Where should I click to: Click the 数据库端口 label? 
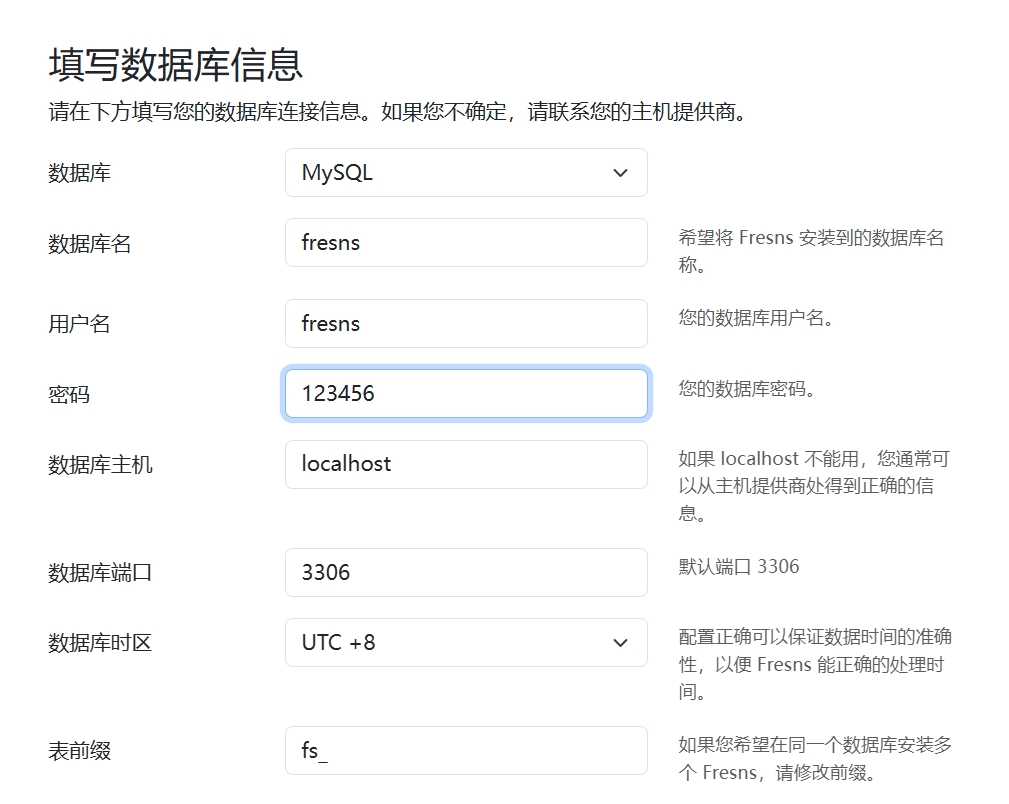[x=100, y=573]
